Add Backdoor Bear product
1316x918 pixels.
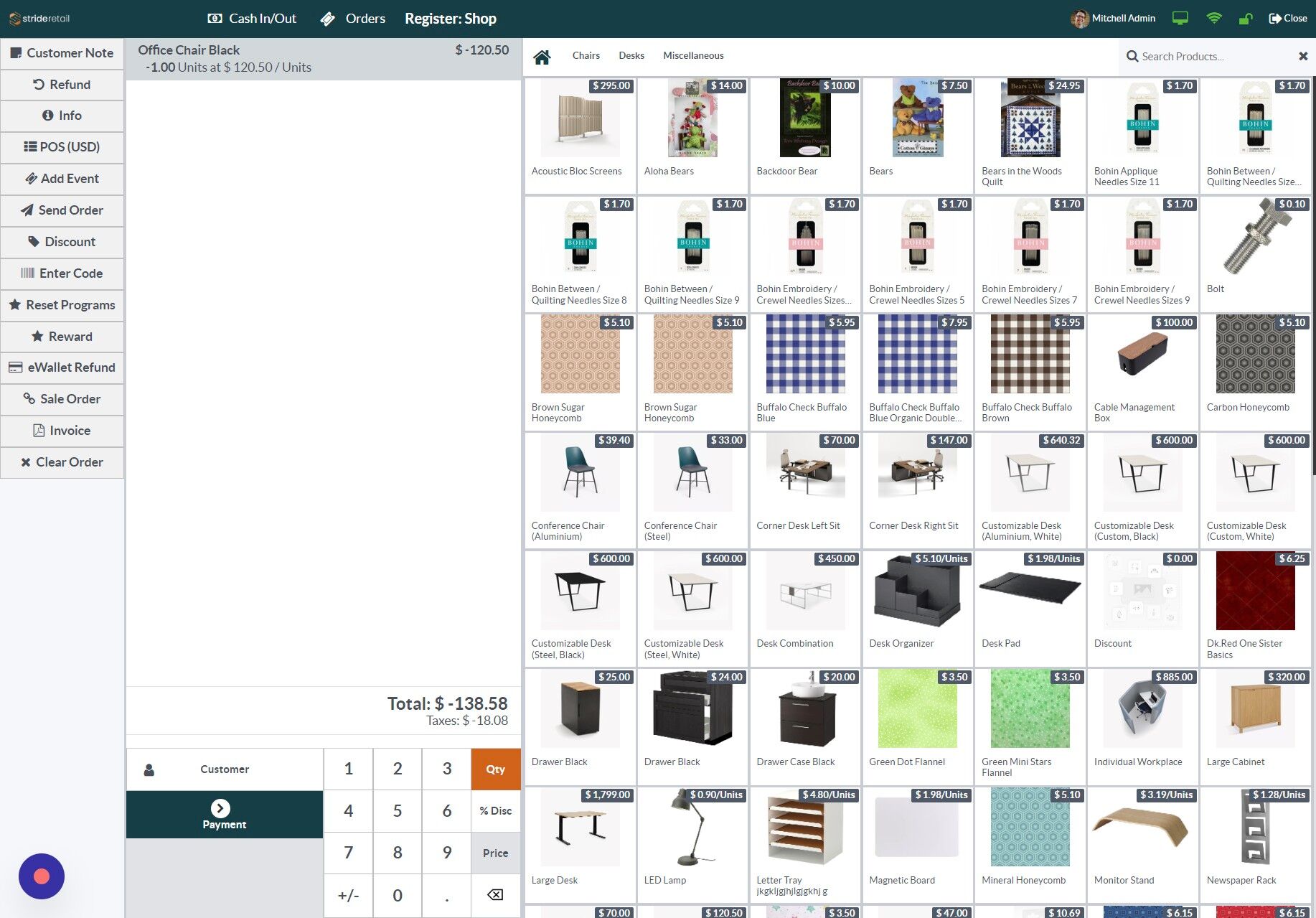(x=805, y=136)
